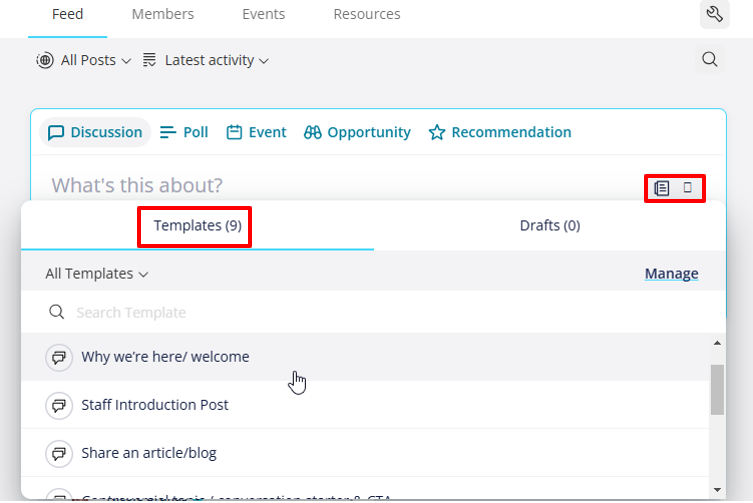Click chat icon for Share an article/blog

59,454
